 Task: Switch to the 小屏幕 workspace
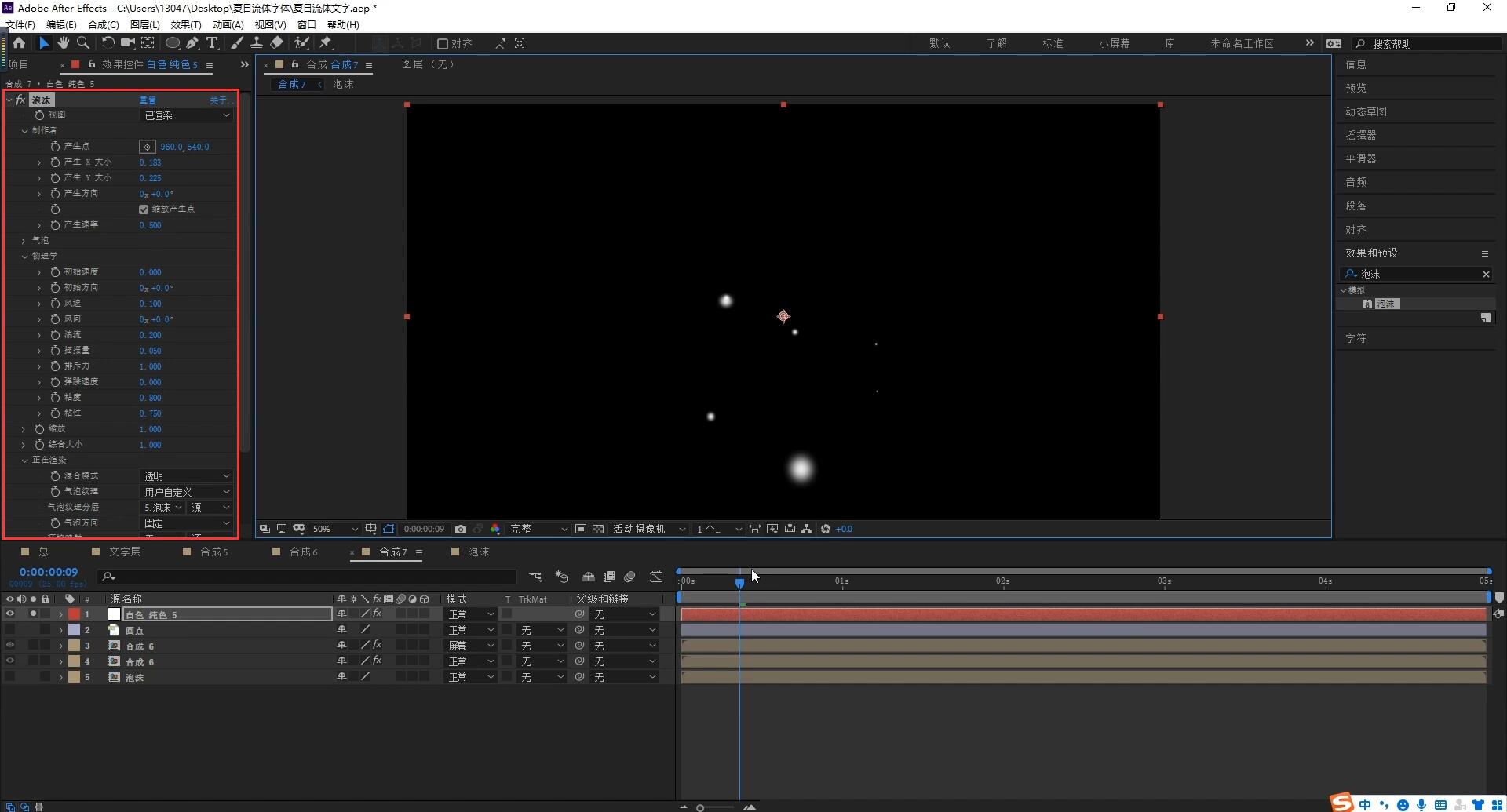tap(1115, 44)
